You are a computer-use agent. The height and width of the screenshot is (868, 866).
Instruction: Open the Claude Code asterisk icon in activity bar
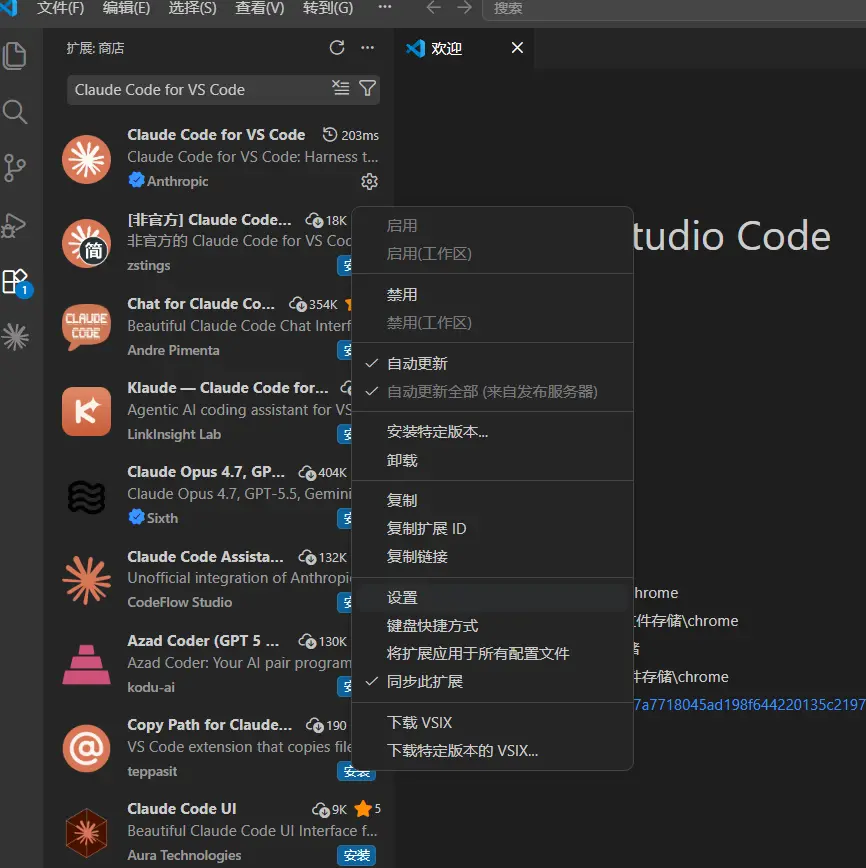pyautogui.click(x=15, y=337)
